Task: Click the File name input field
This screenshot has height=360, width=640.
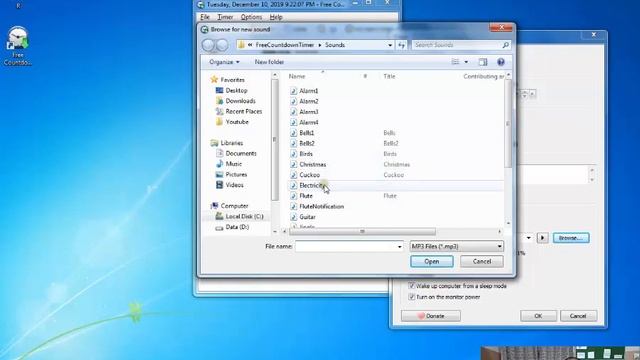Action: [345, 247]
